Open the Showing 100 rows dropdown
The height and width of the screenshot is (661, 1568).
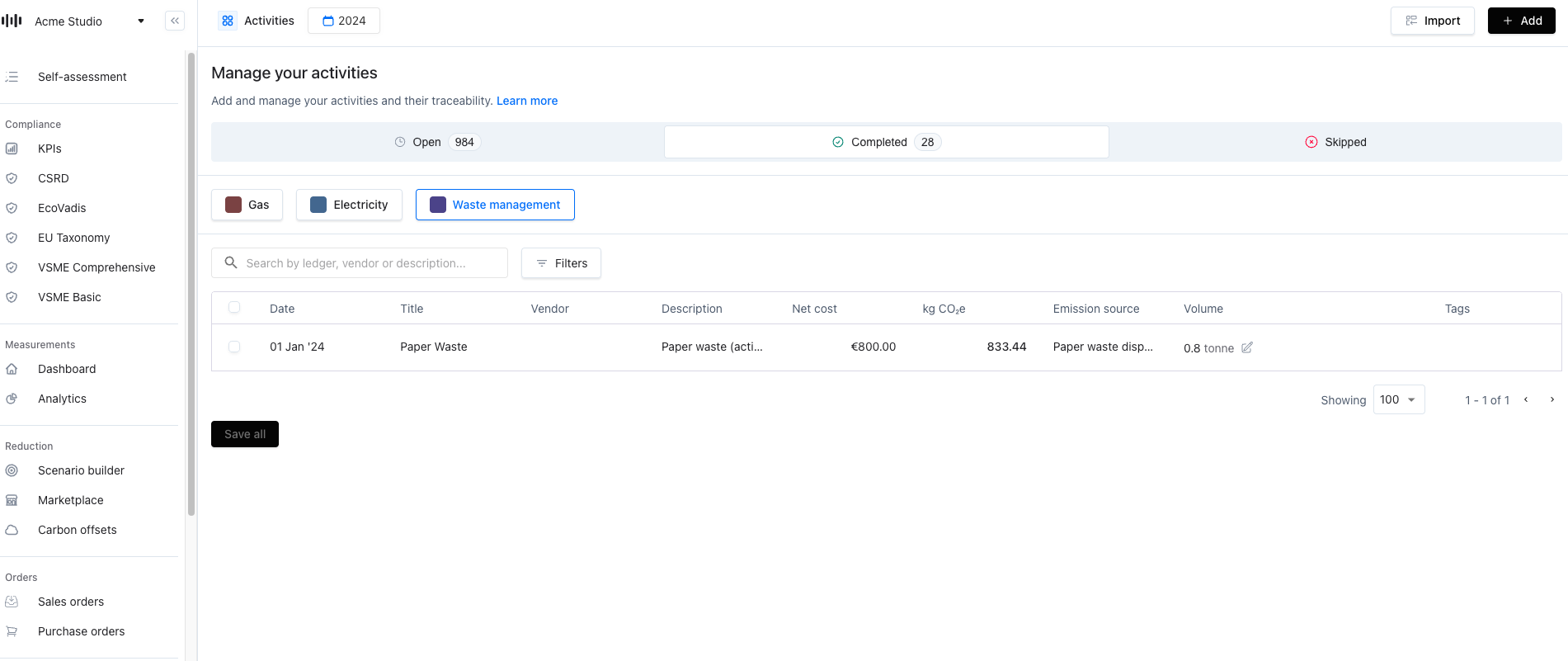coord(1399,399)
